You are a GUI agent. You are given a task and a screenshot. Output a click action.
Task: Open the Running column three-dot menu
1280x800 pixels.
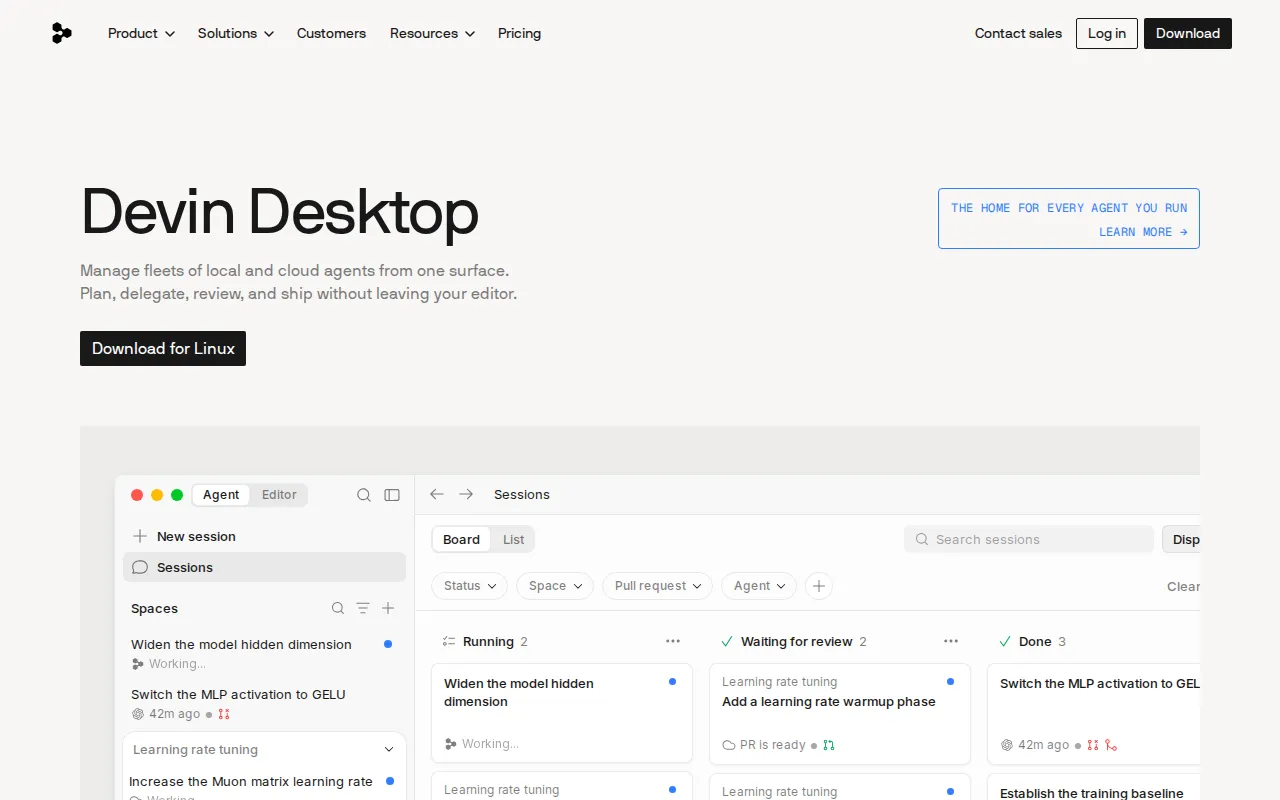tap(673, 641)
